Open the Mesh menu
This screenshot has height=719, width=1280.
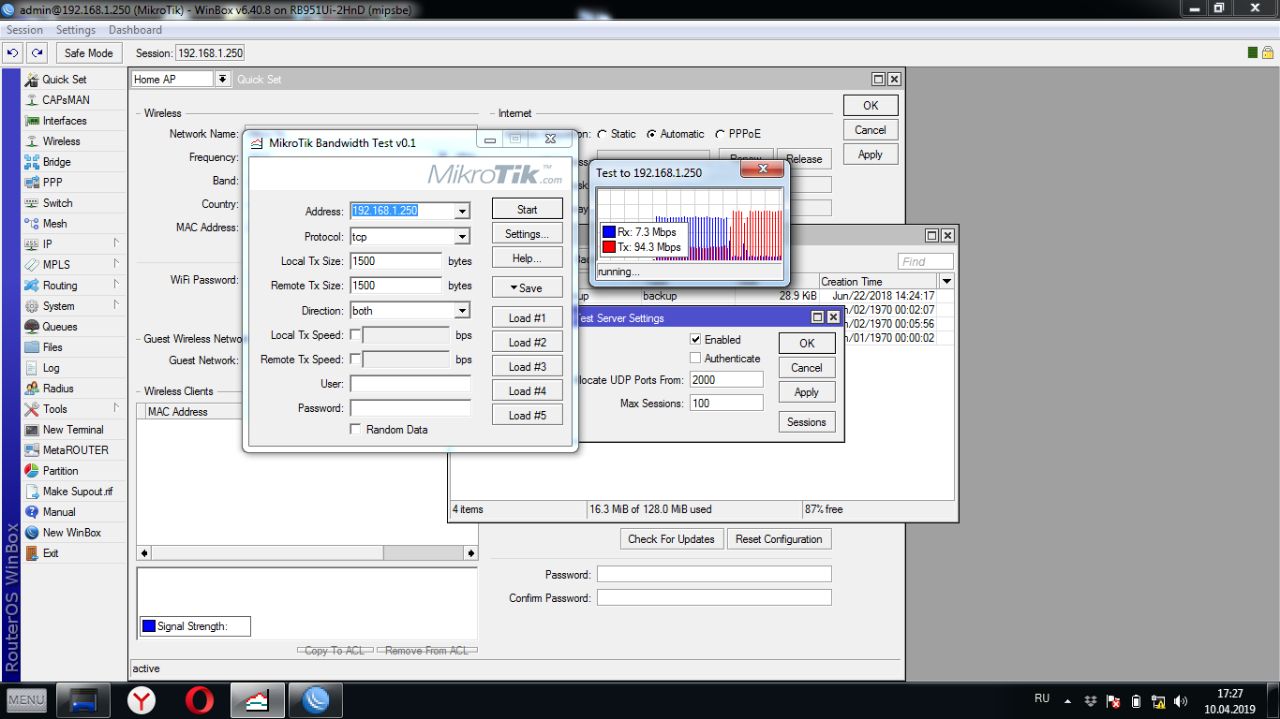54,223
